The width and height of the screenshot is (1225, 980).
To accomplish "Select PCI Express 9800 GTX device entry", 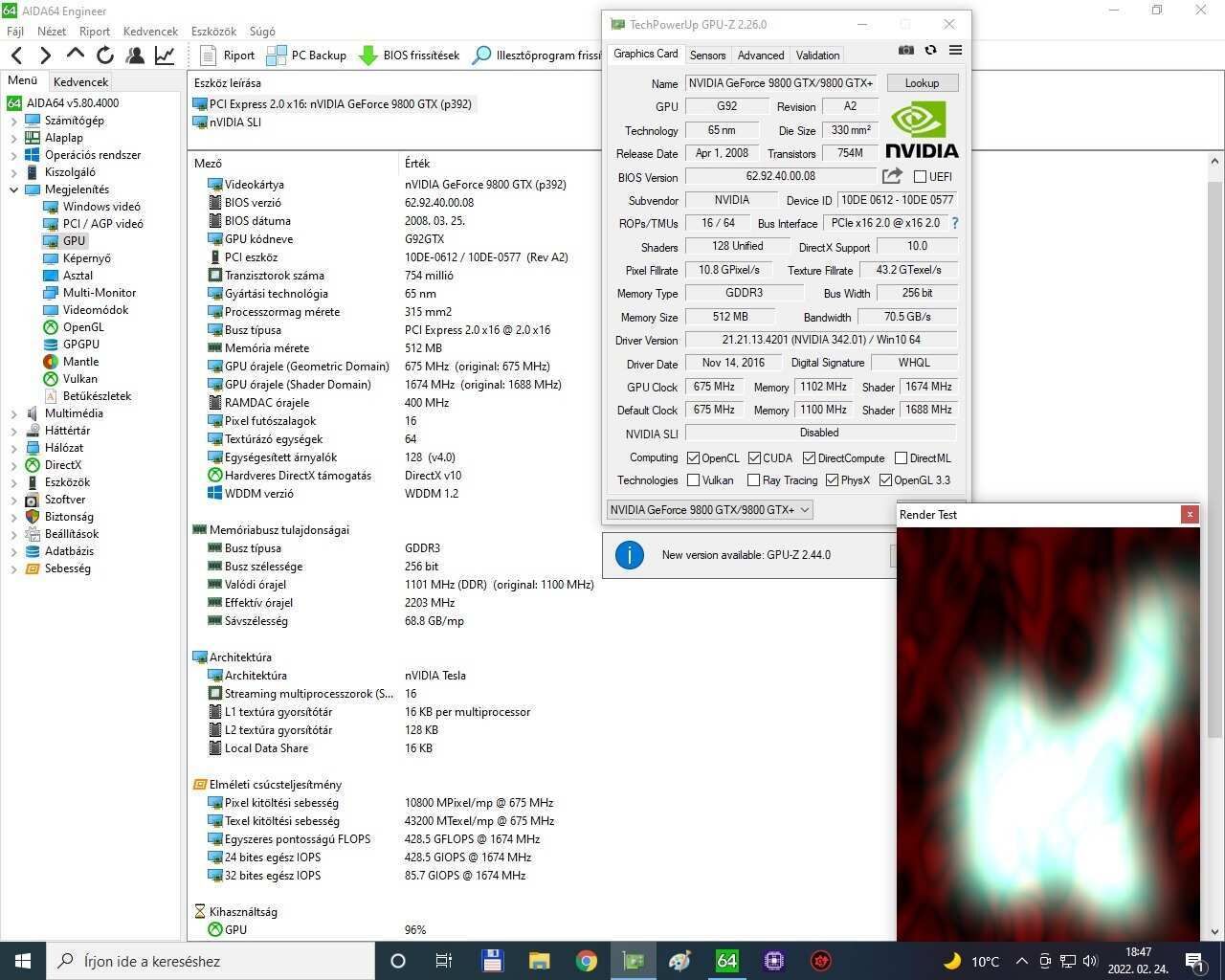I will [x=332, y=103].
